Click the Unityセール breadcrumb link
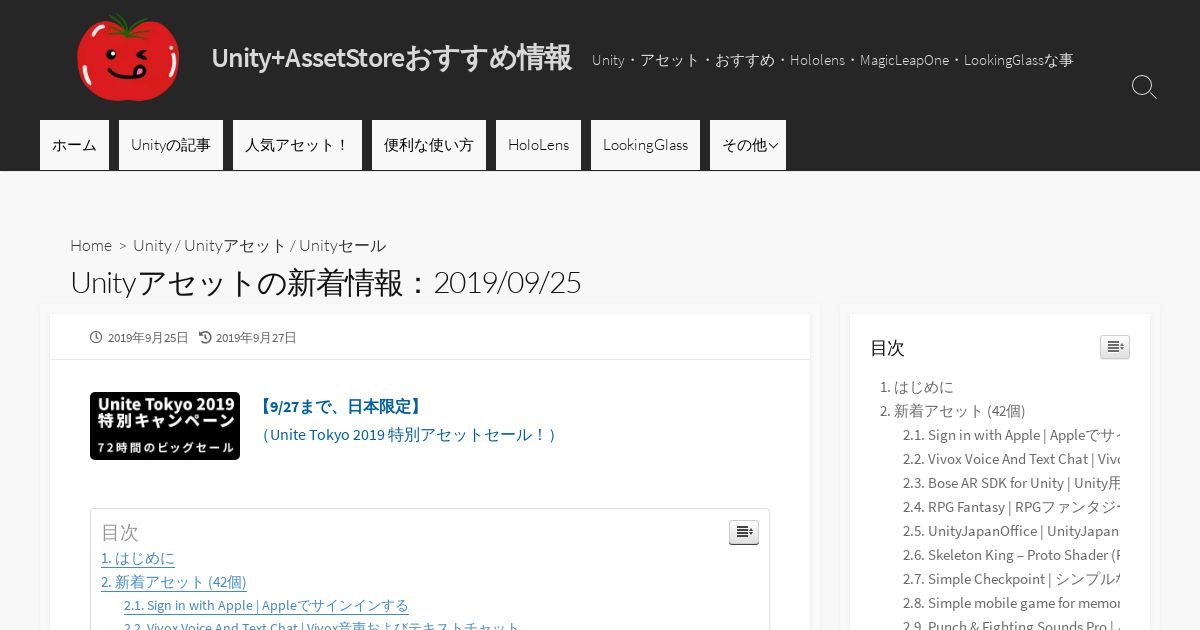 pyautogui.click(x=342, y=245)
